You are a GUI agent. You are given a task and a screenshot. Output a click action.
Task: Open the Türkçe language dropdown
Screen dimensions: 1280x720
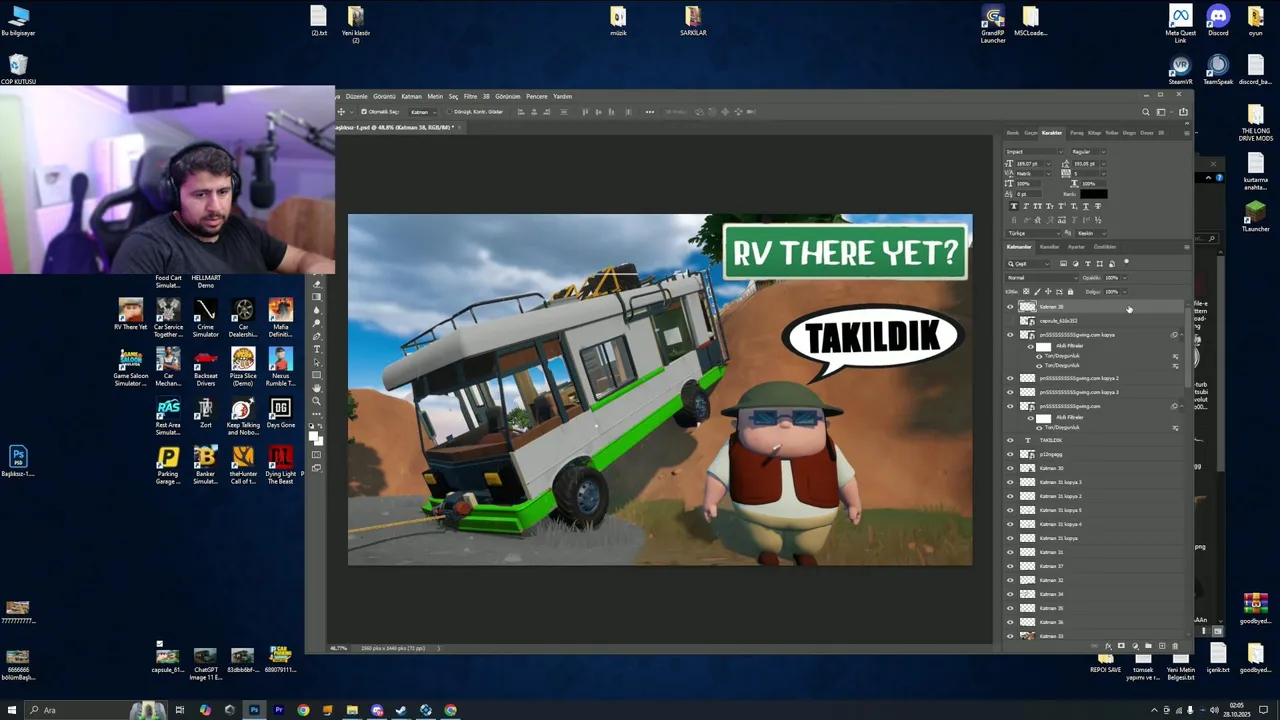coord(1033,233)
